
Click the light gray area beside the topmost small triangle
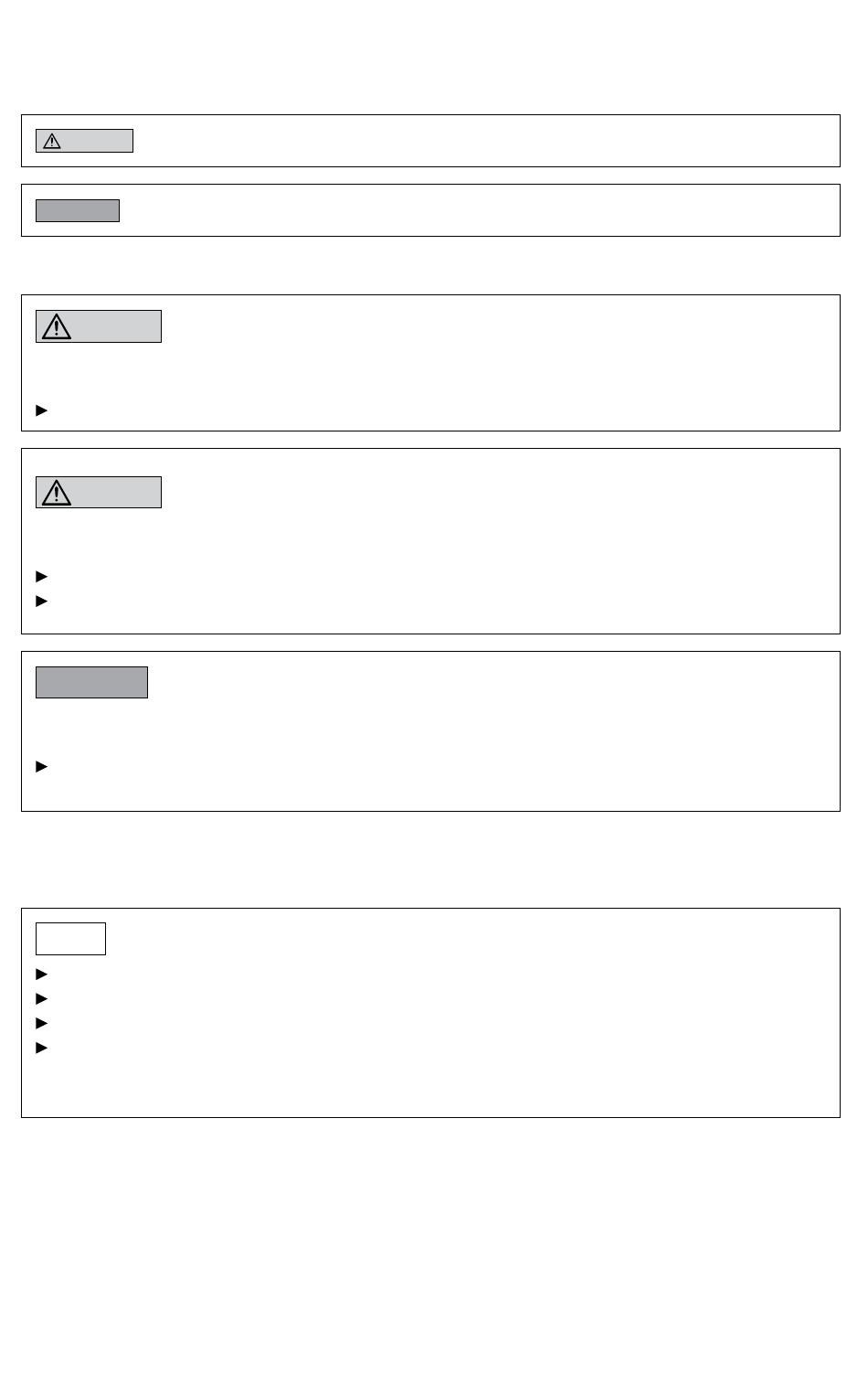[x=97, y=141]
